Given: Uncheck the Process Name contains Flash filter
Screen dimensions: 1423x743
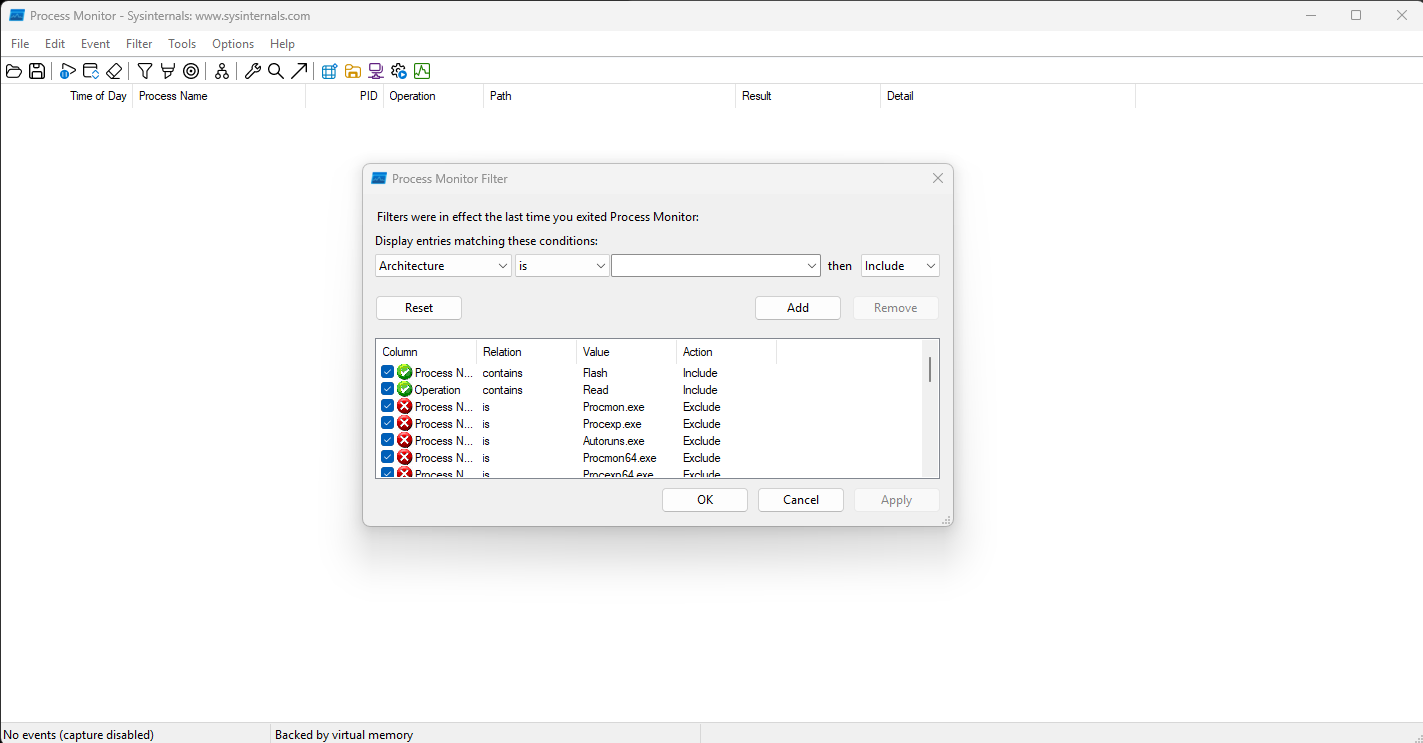Looking at the screenshot, I should [387, 372].
